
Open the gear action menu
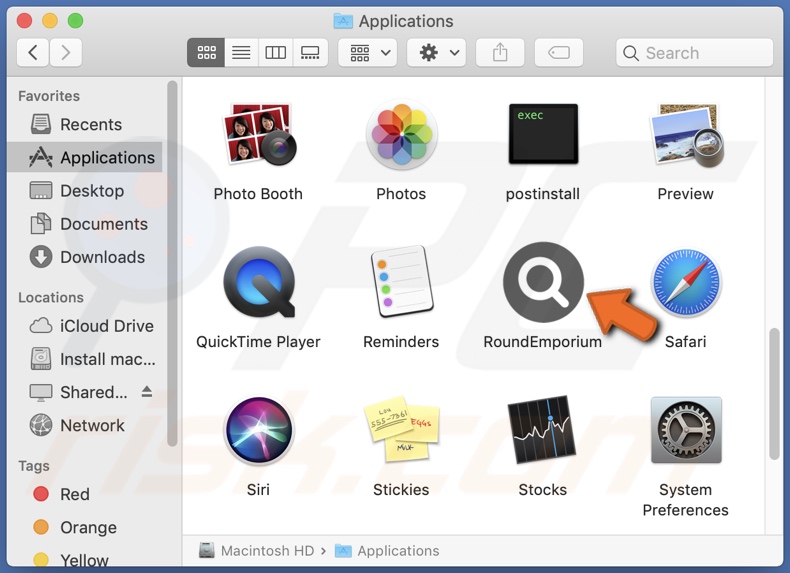pos(436,52)
